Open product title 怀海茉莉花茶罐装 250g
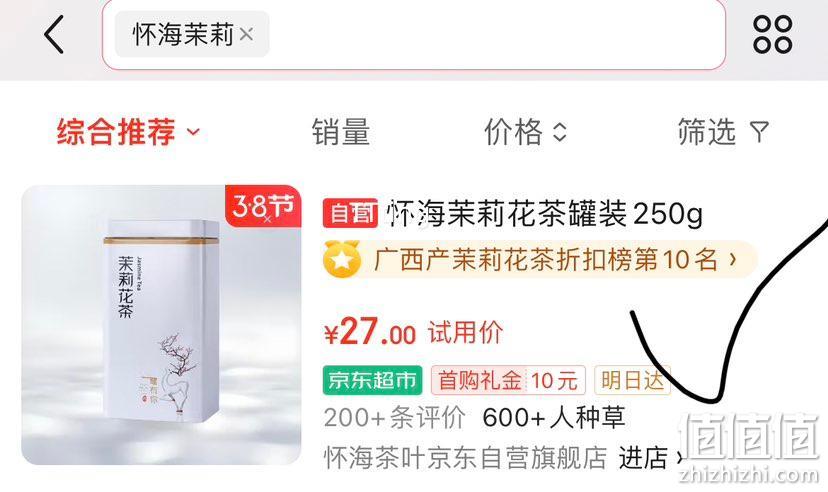 [544, 213]
